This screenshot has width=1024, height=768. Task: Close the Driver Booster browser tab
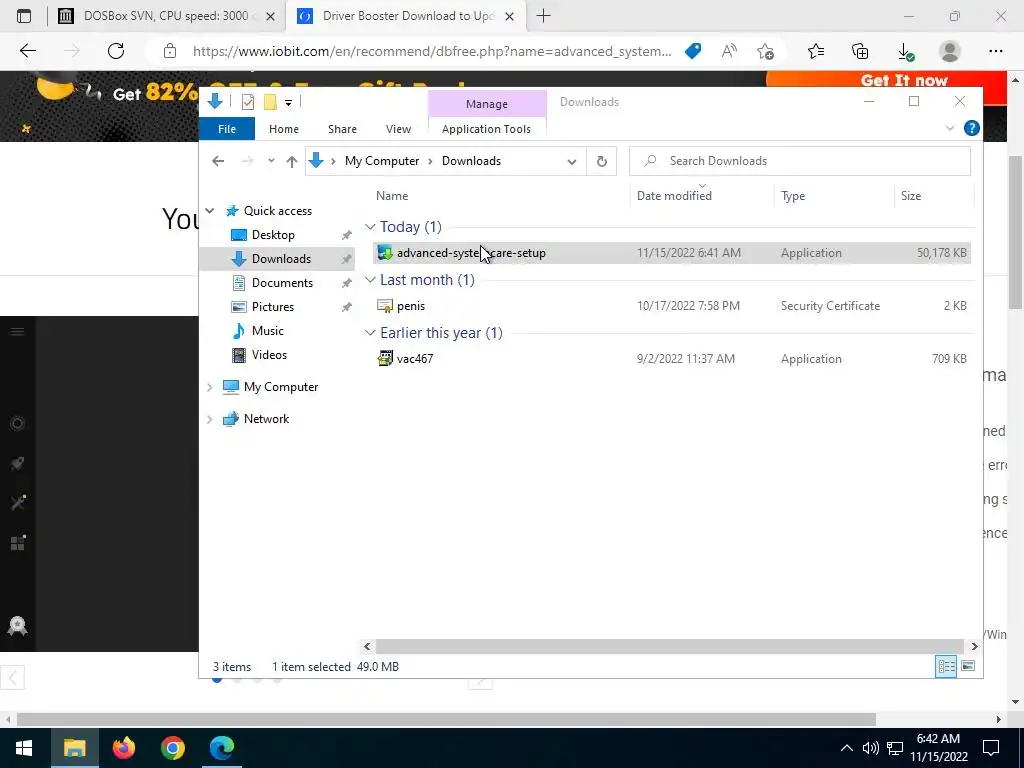click(511, 16)
